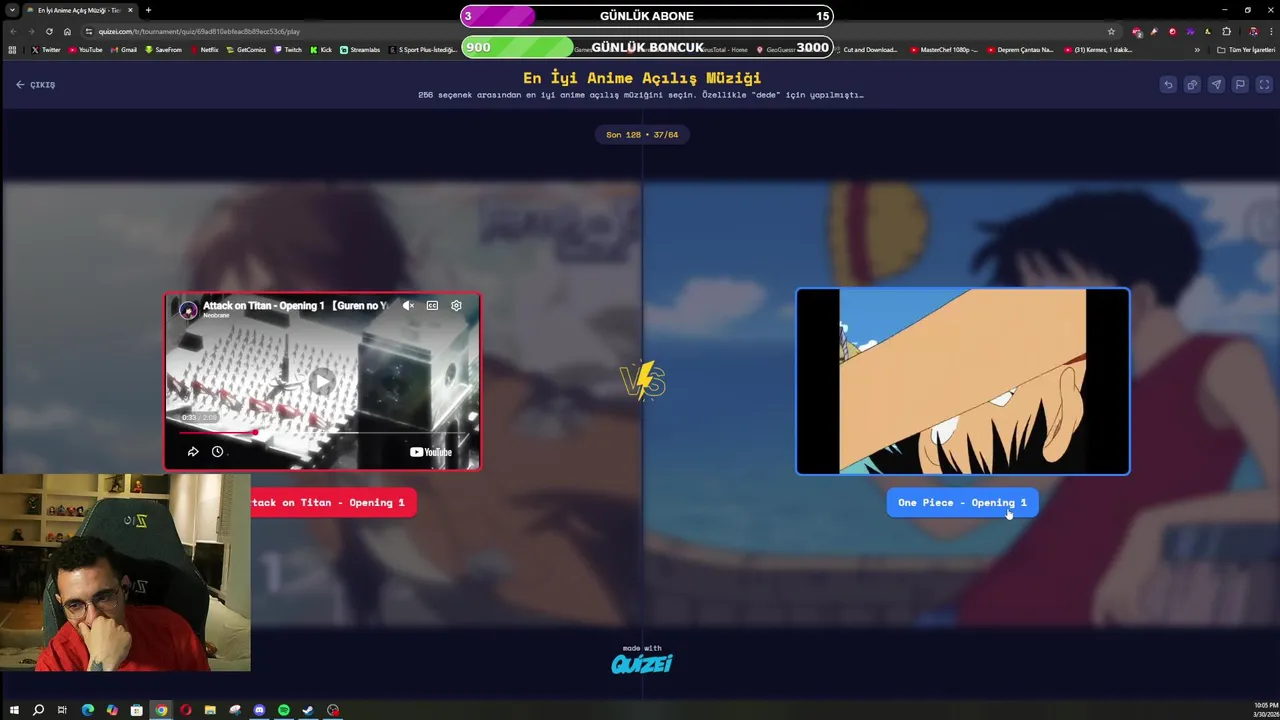
Task: Unmute the Attack on Titan YouTube video
Action: click(x=408, y=306)
